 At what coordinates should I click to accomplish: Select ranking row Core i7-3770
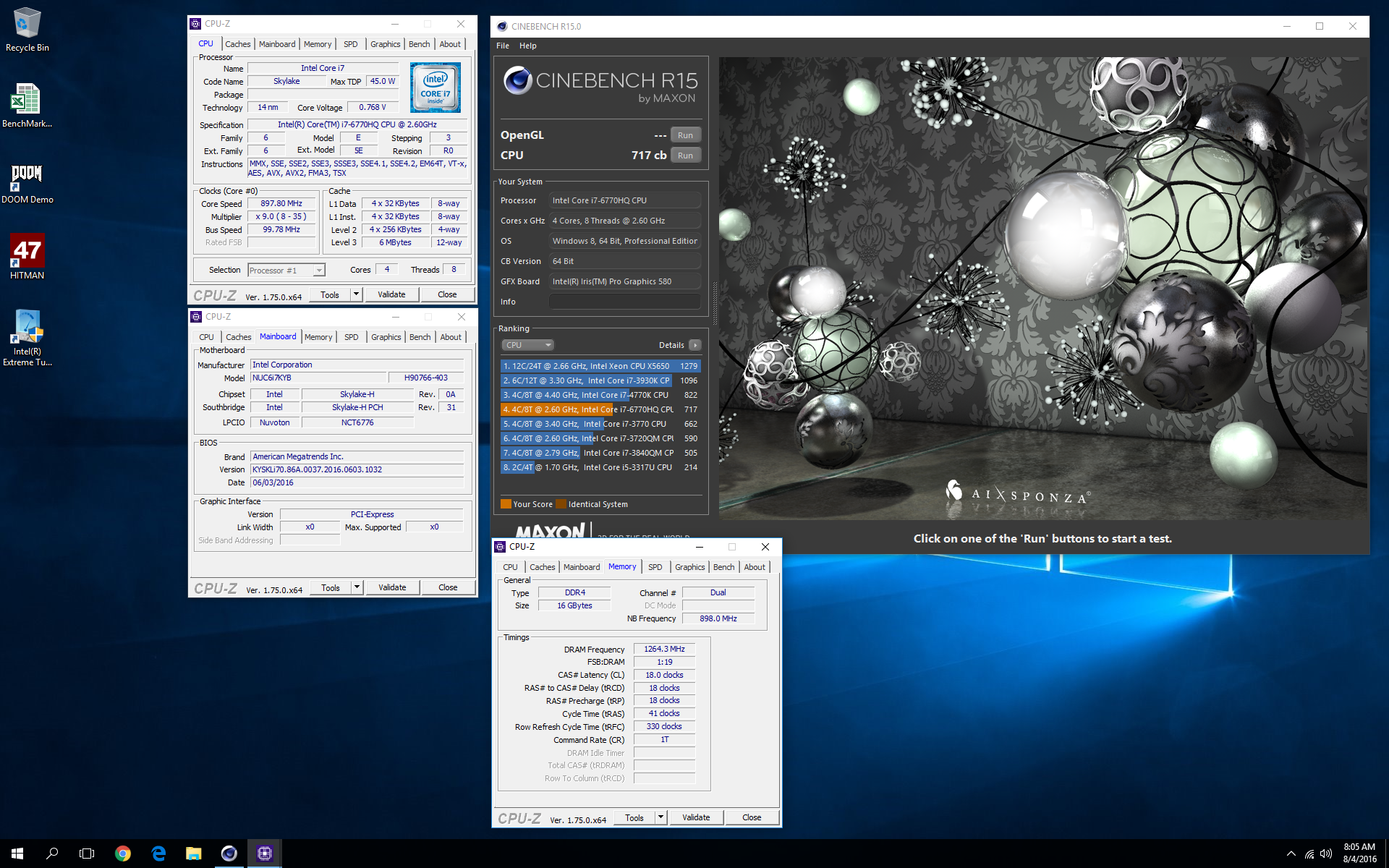tap(600, 424)
